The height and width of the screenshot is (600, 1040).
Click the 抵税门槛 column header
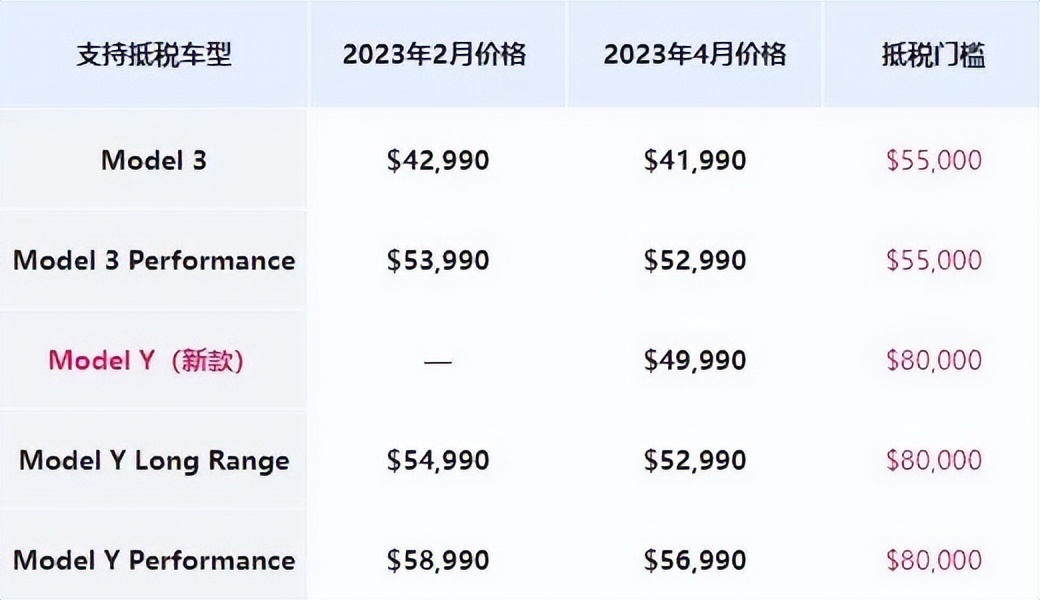point(933,55)
